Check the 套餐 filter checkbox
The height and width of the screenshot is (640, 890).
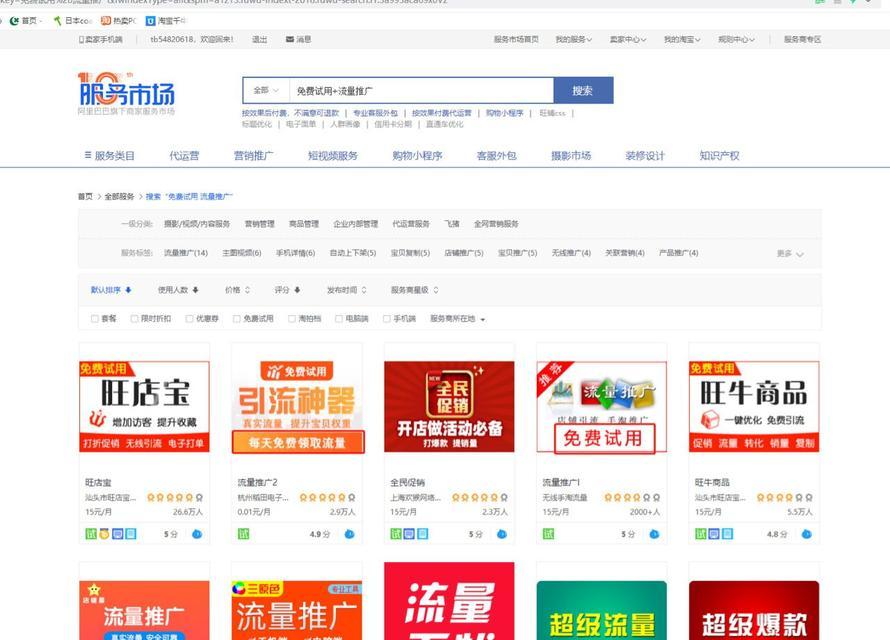(x=95, y=319)
